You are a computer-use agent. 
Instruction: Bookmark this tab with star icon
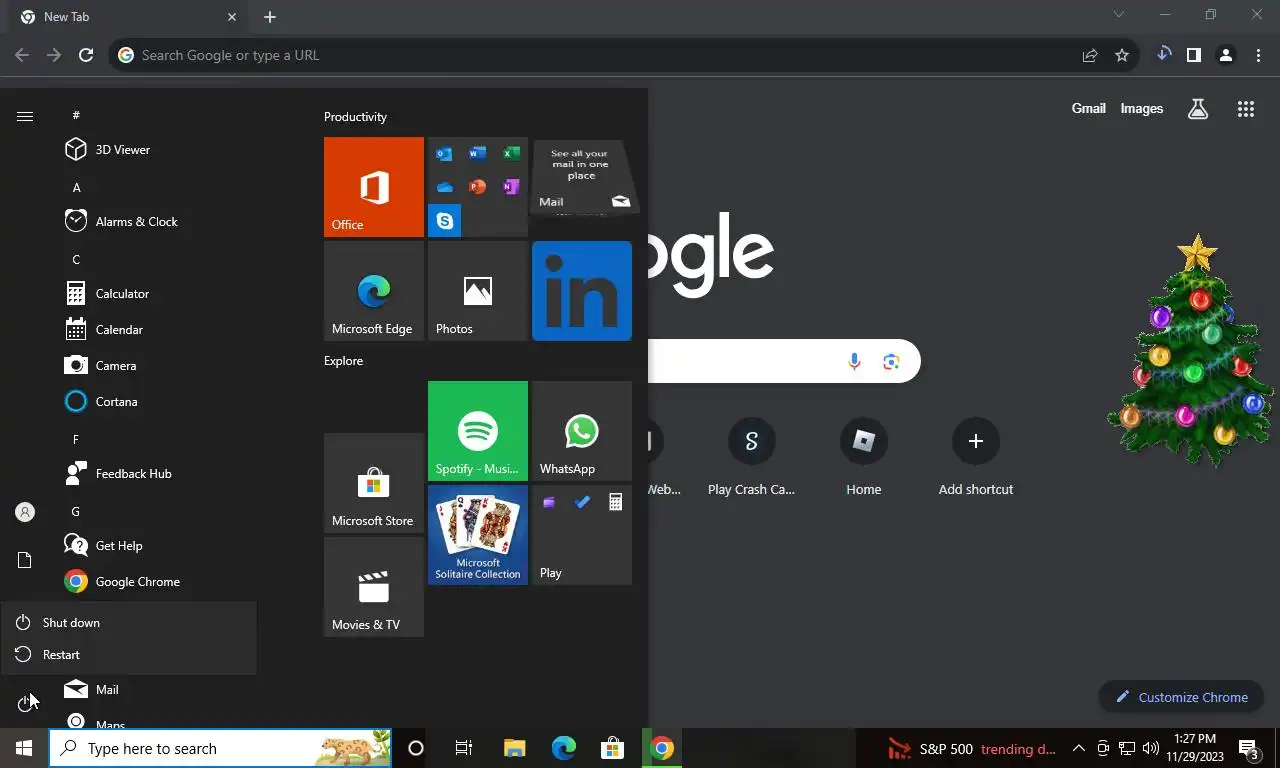click(1122, 55)
